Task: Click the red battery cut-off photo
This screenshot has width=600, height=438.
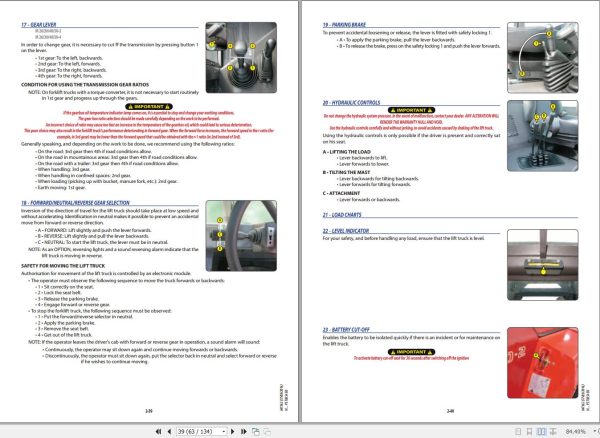Action: tap(543, 363)
